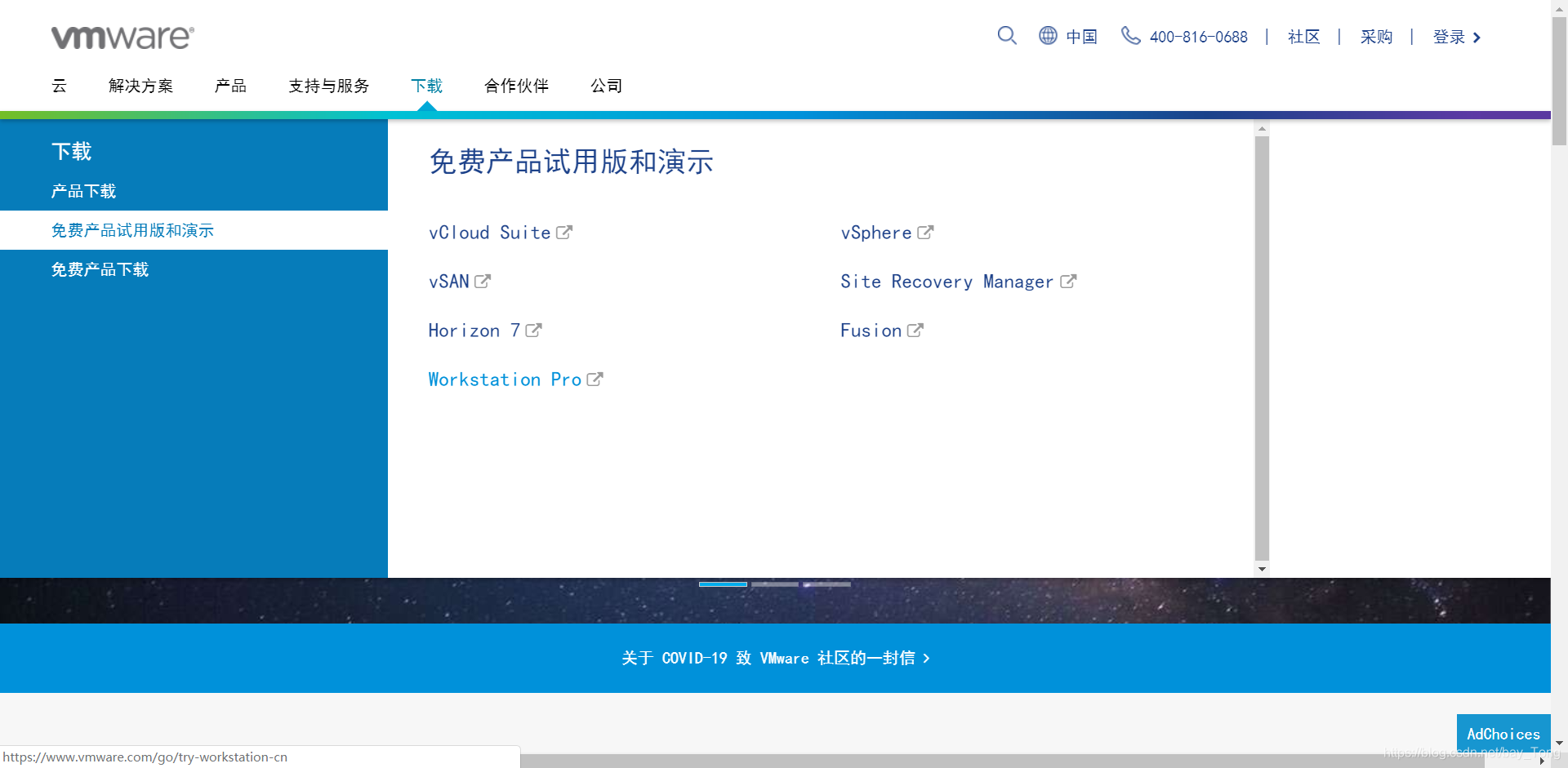
Task: Click the 登录 login link
Action: click(x=1449, y=37)
